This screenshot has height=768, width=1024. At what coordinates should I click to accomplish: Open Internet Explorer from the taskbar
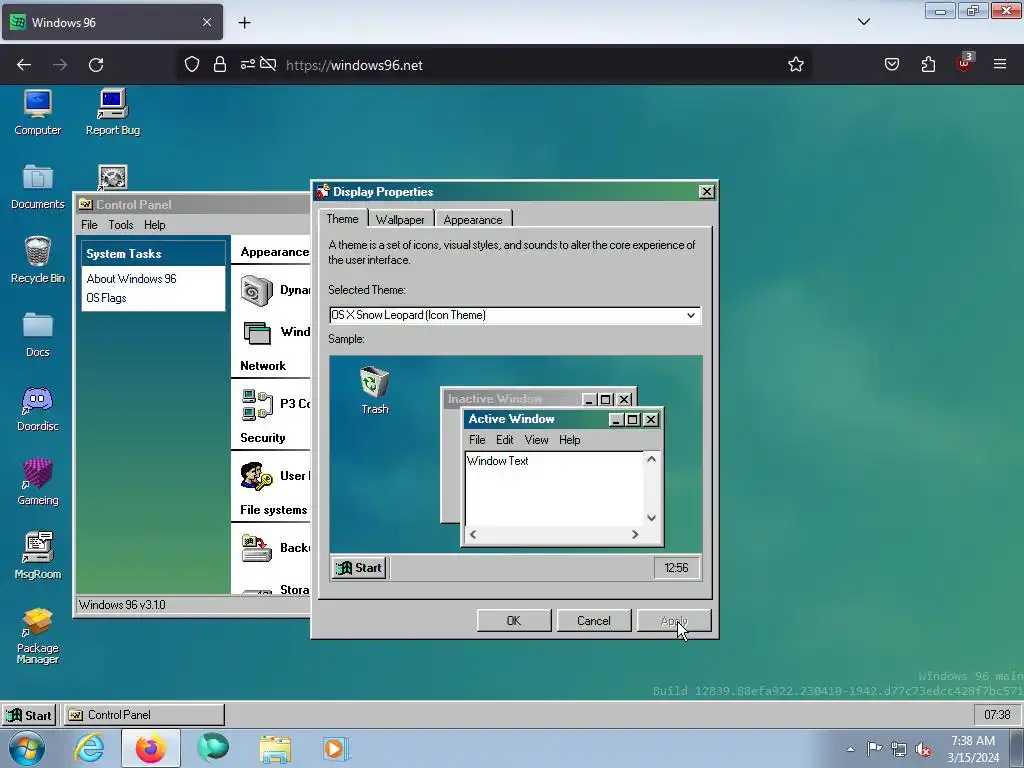click(x=89, y=748)
